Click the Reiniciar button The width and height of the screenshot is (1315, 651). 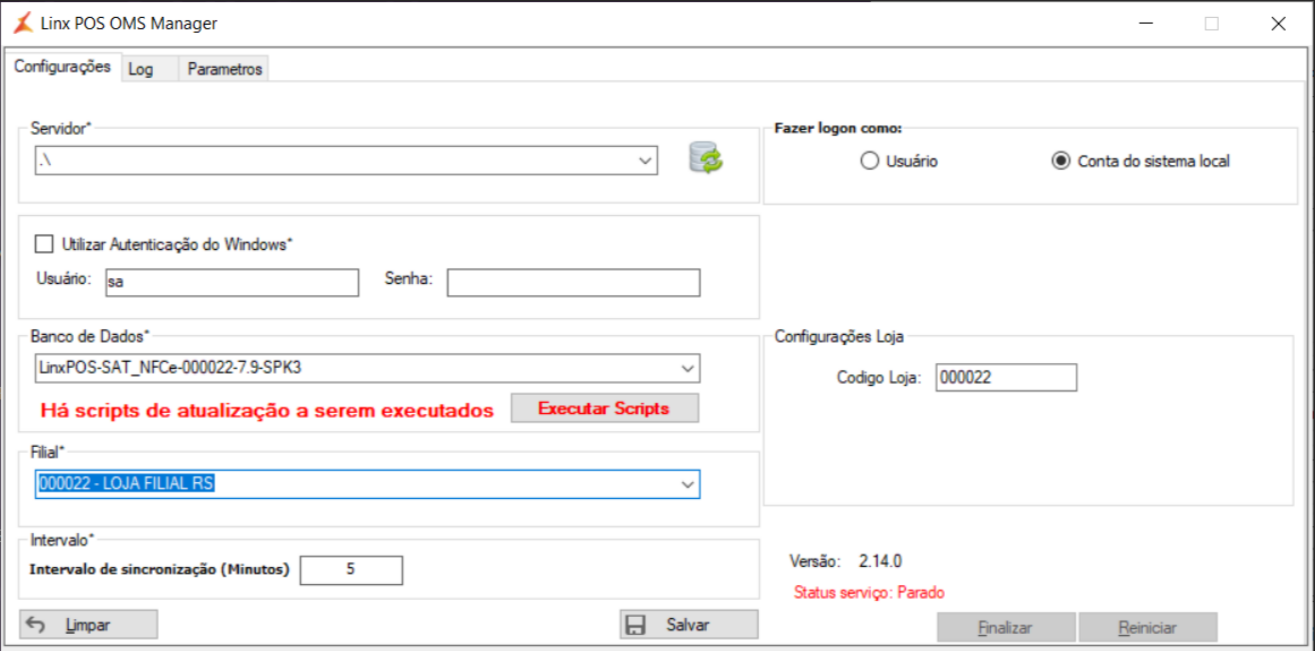click(1148, 628)
